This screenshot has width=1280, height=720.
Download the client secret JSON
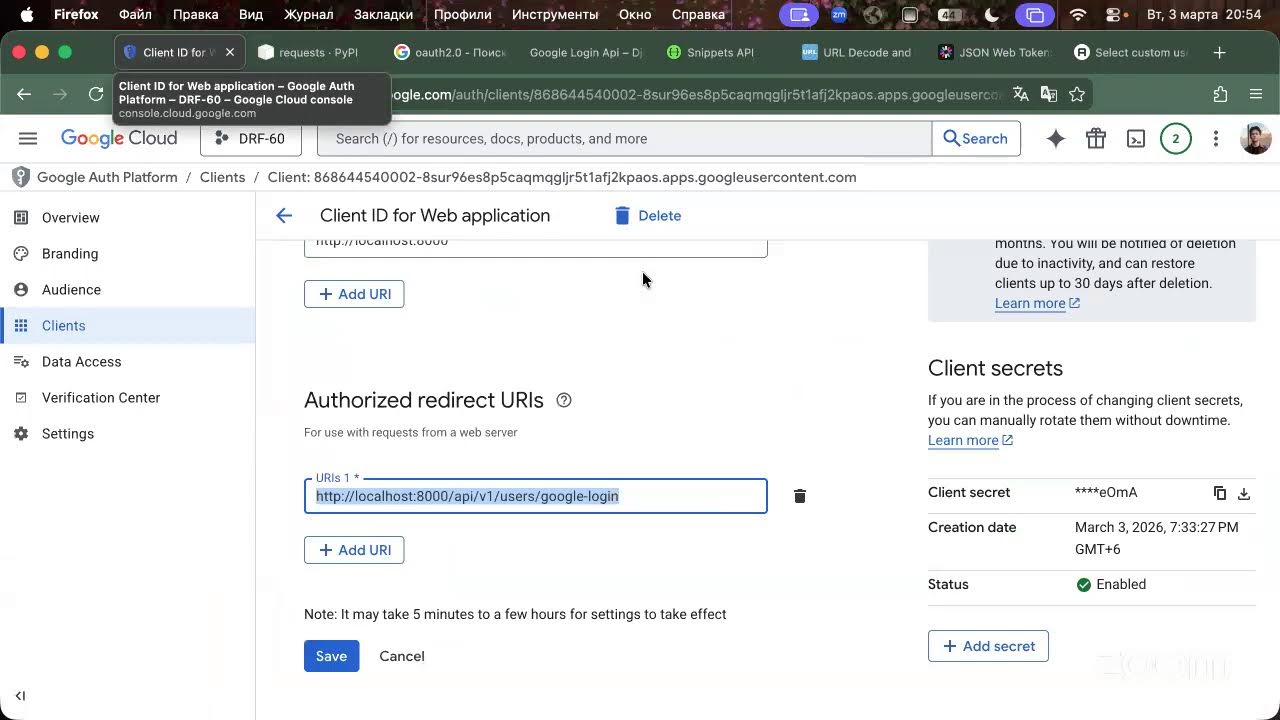1244,493
